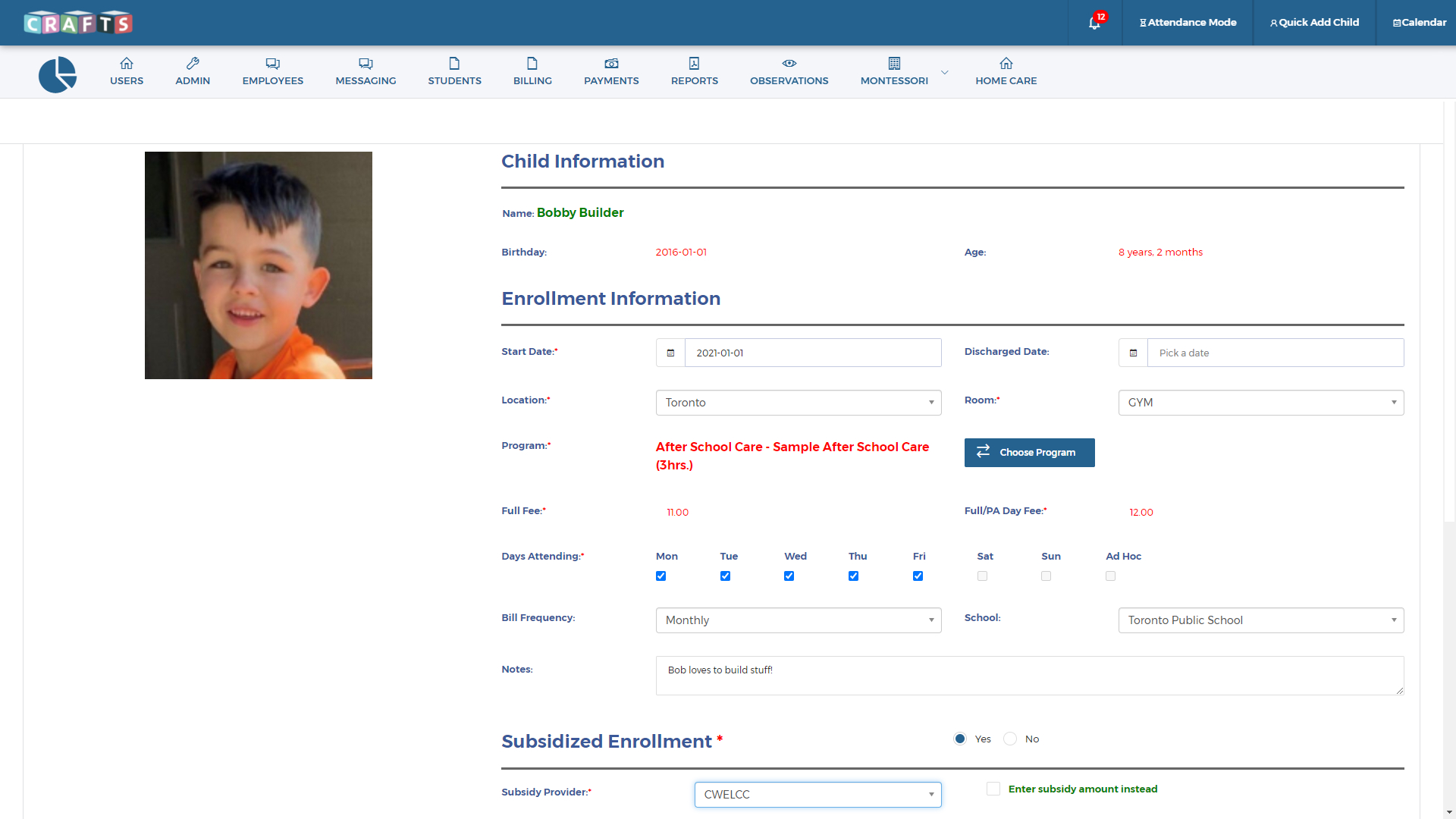Click the Notes text area
This screenshot has width=1456, height=819.
click(x=1029, y=675)
